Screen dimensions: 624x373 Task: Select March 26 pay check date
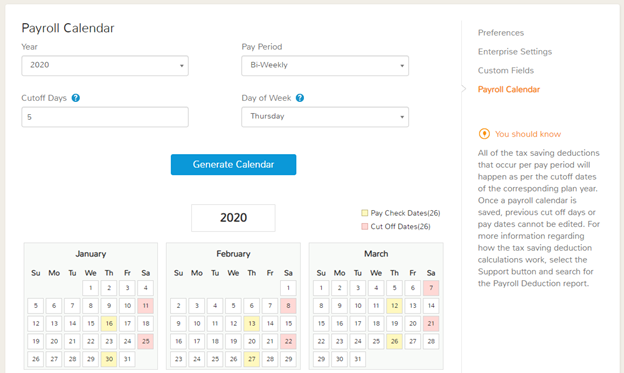[x=394, y=341]
